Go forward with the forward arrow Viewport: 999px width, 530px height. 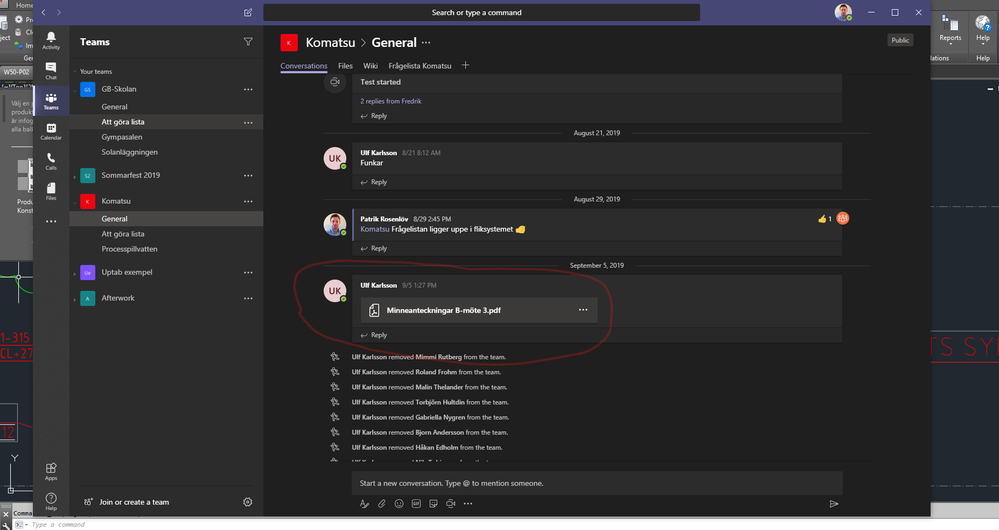point(59,12)
